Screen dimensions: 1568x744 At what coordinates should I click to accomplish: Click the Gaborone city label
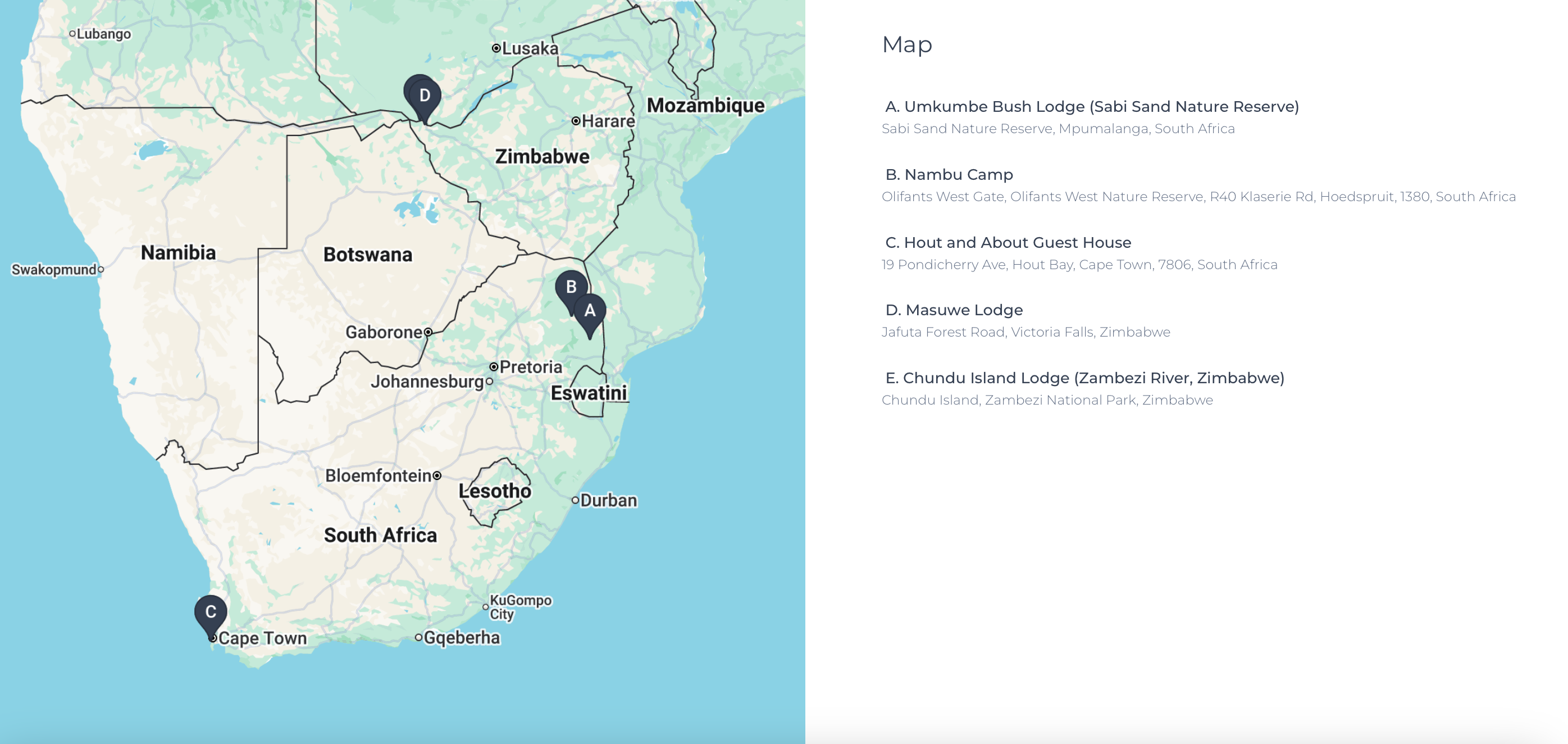384,333
